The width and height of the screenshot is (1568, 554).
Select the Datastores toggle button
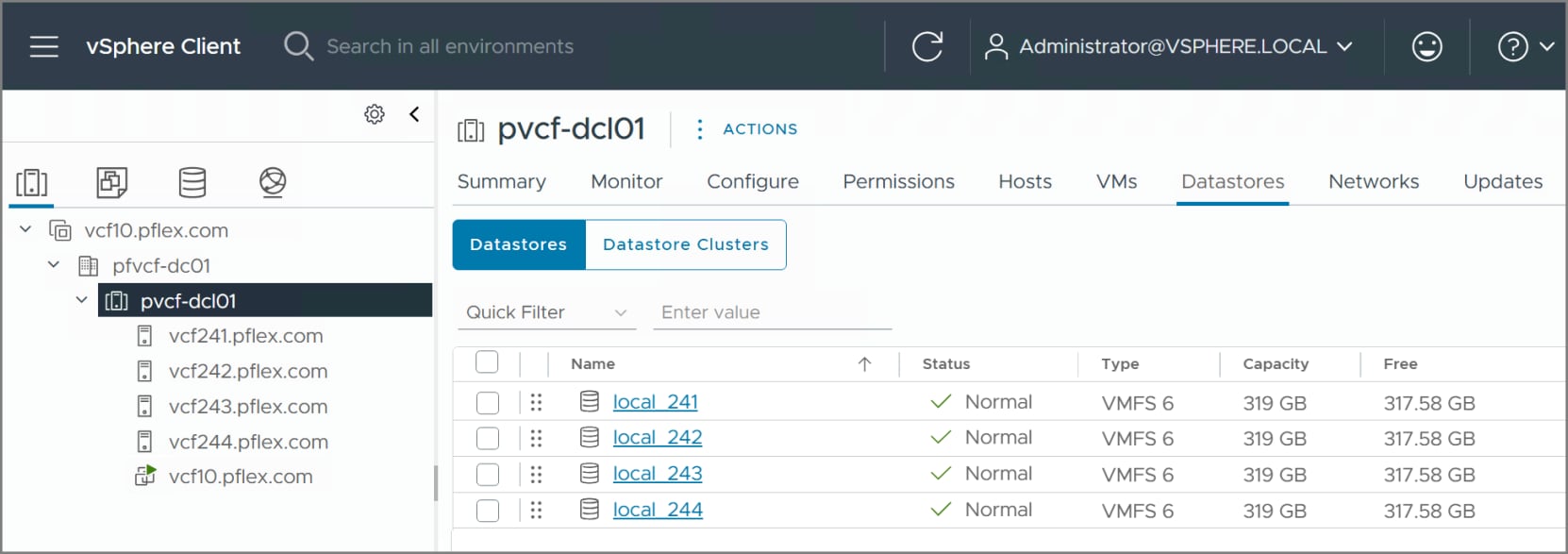pos(519,244)
